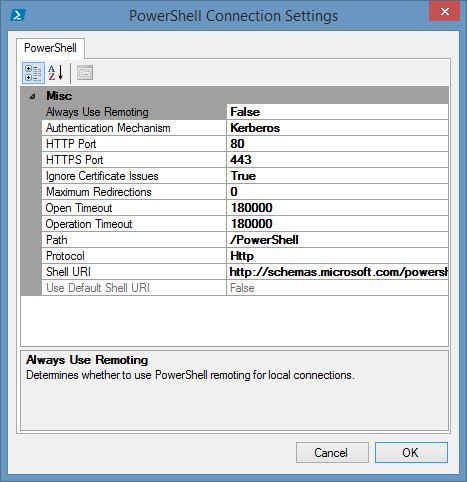
Task: Dismiss dialog with the Cancel button
Action: [332, 453]
